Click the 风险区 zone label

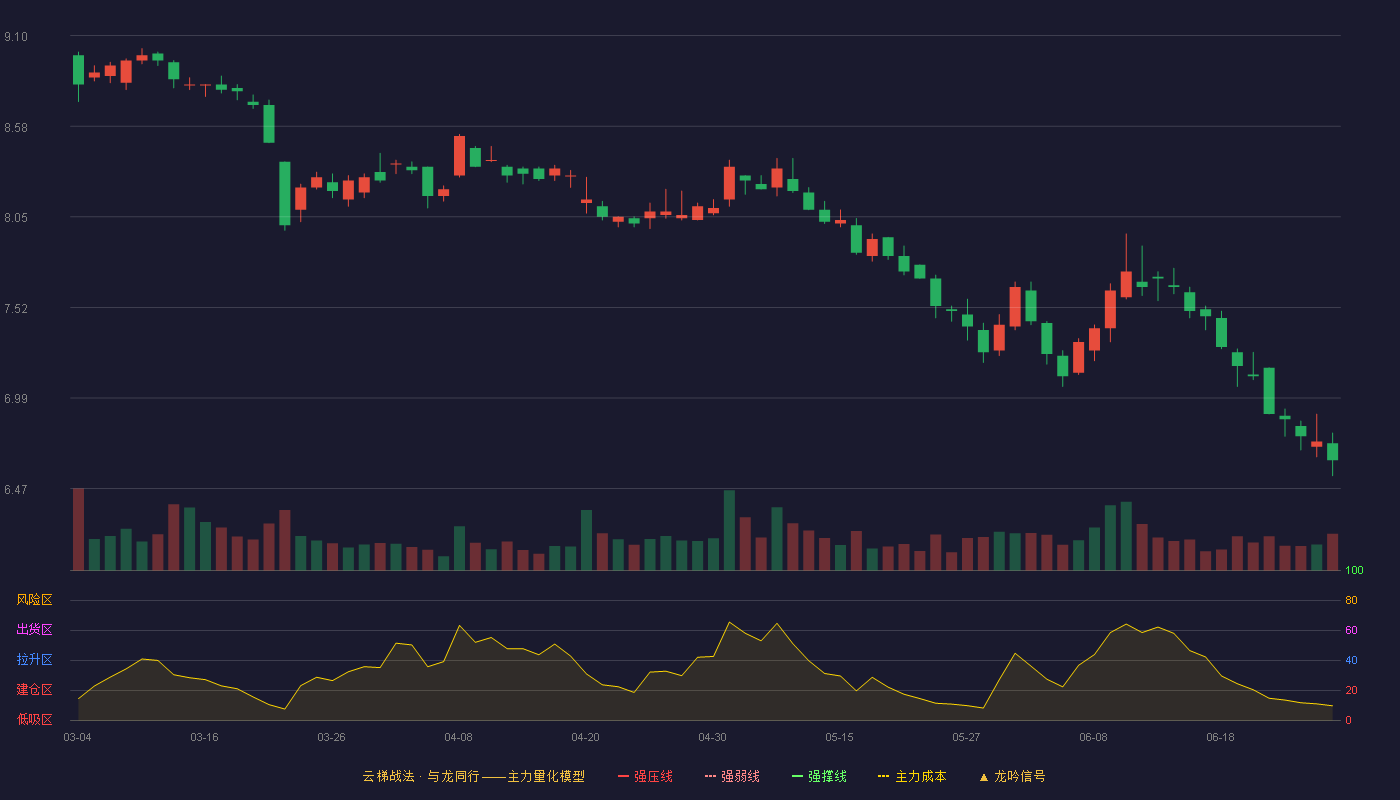pos(34,600)
